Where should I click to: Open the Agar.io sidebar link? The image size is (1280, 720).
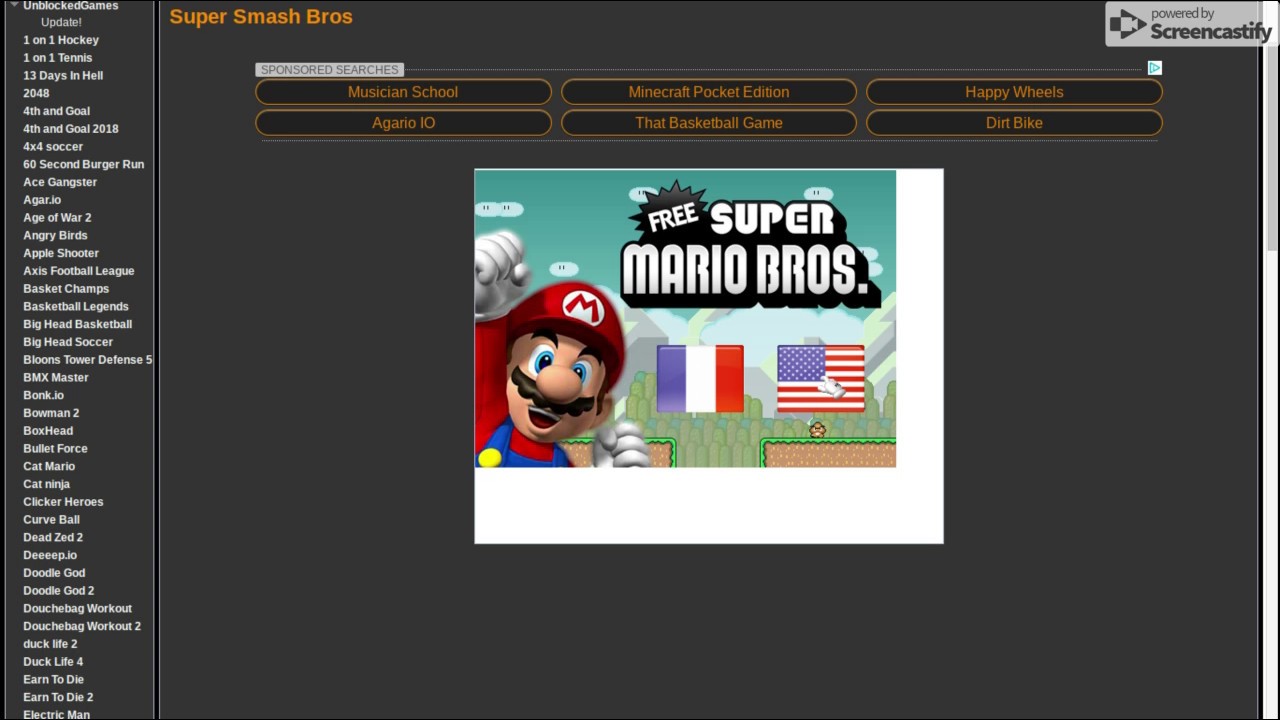(42, 200)
